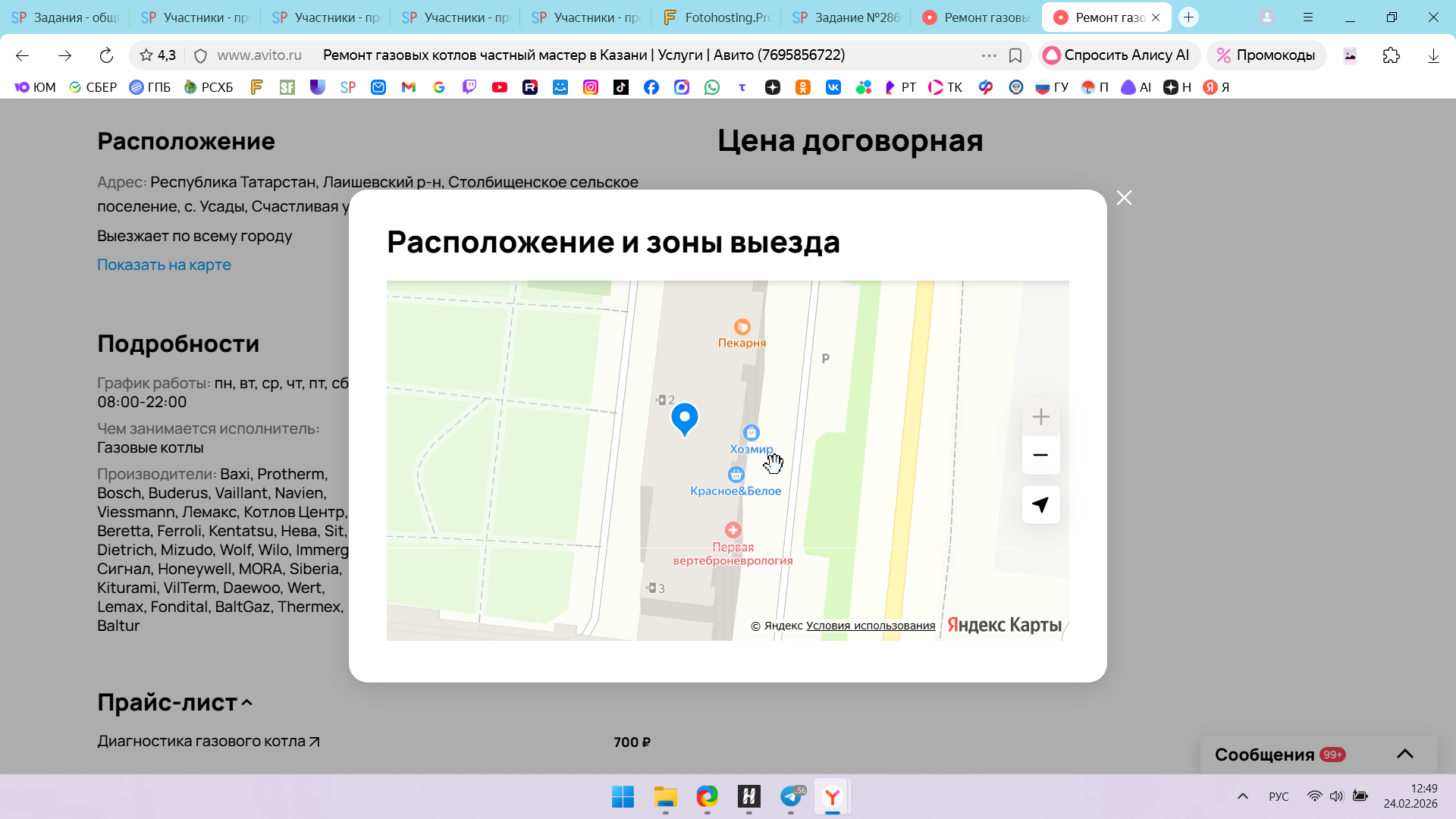Zoom in on the Yandex map
Viewport: 1456px width, 819px height.
(x=1040, y=417)
